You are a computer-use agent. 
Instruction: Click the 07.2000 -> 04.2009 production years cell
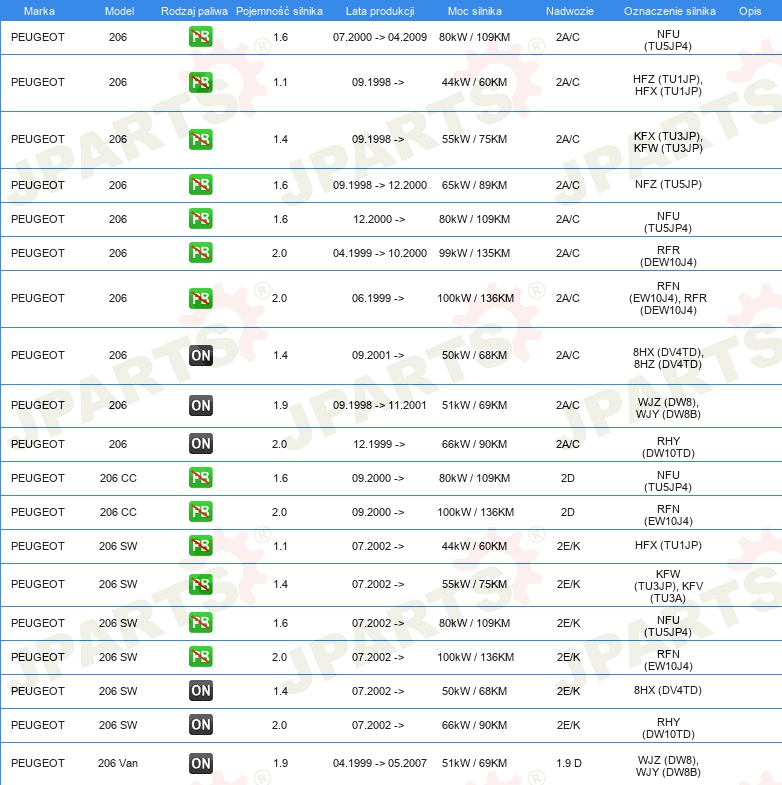tap(379, 36)
